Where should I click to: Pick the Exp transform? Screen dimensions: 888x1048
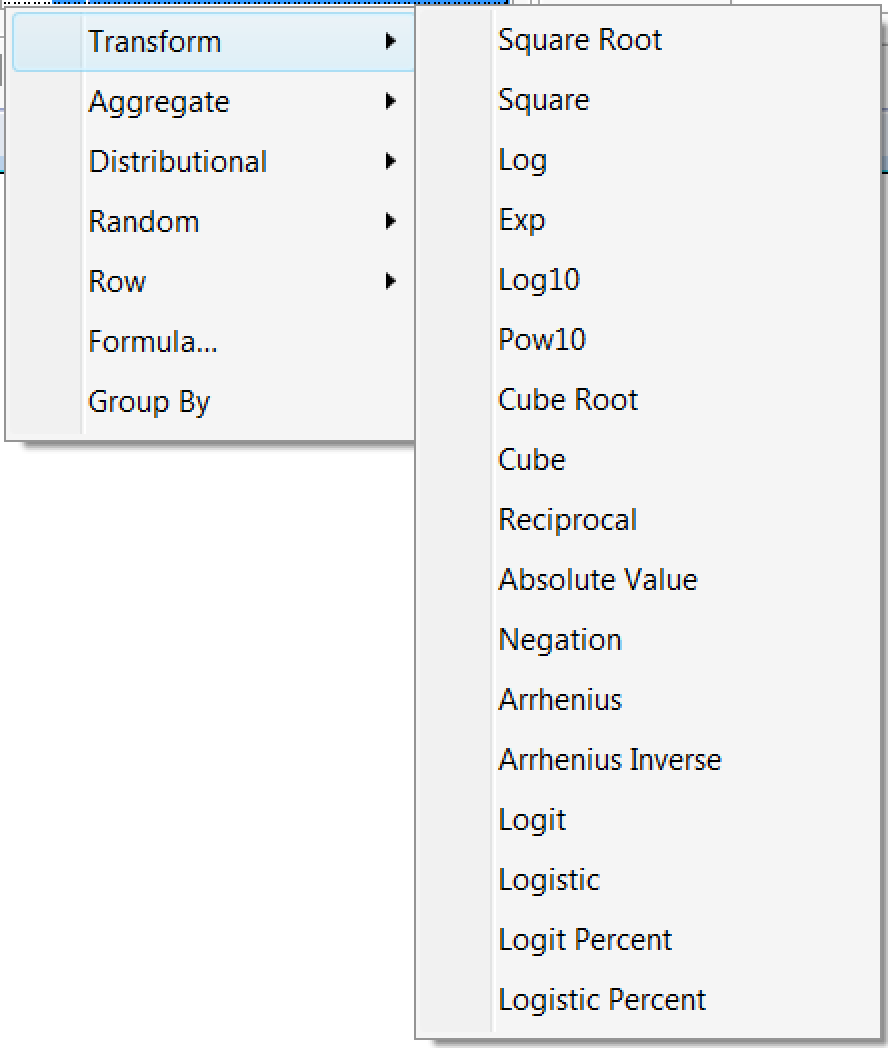click(x=522, y=220)
